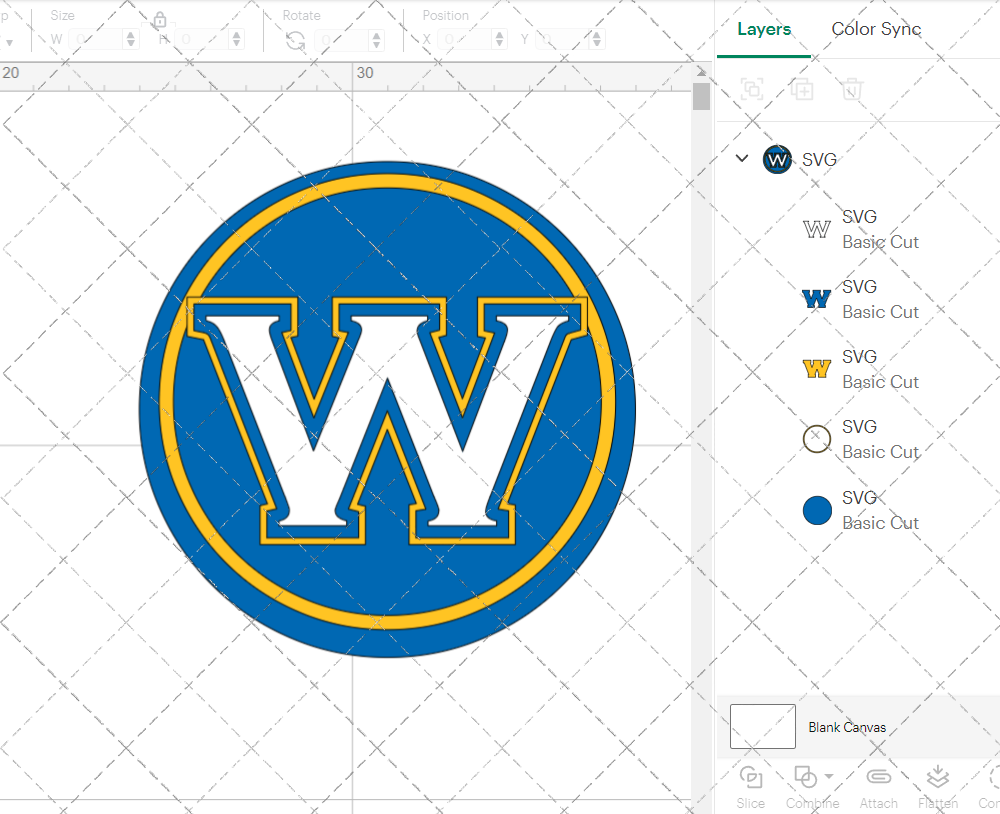Click the Delete trash icon
The height and width of the screenshot is (814, 1000).
click(x=851, y=89)
